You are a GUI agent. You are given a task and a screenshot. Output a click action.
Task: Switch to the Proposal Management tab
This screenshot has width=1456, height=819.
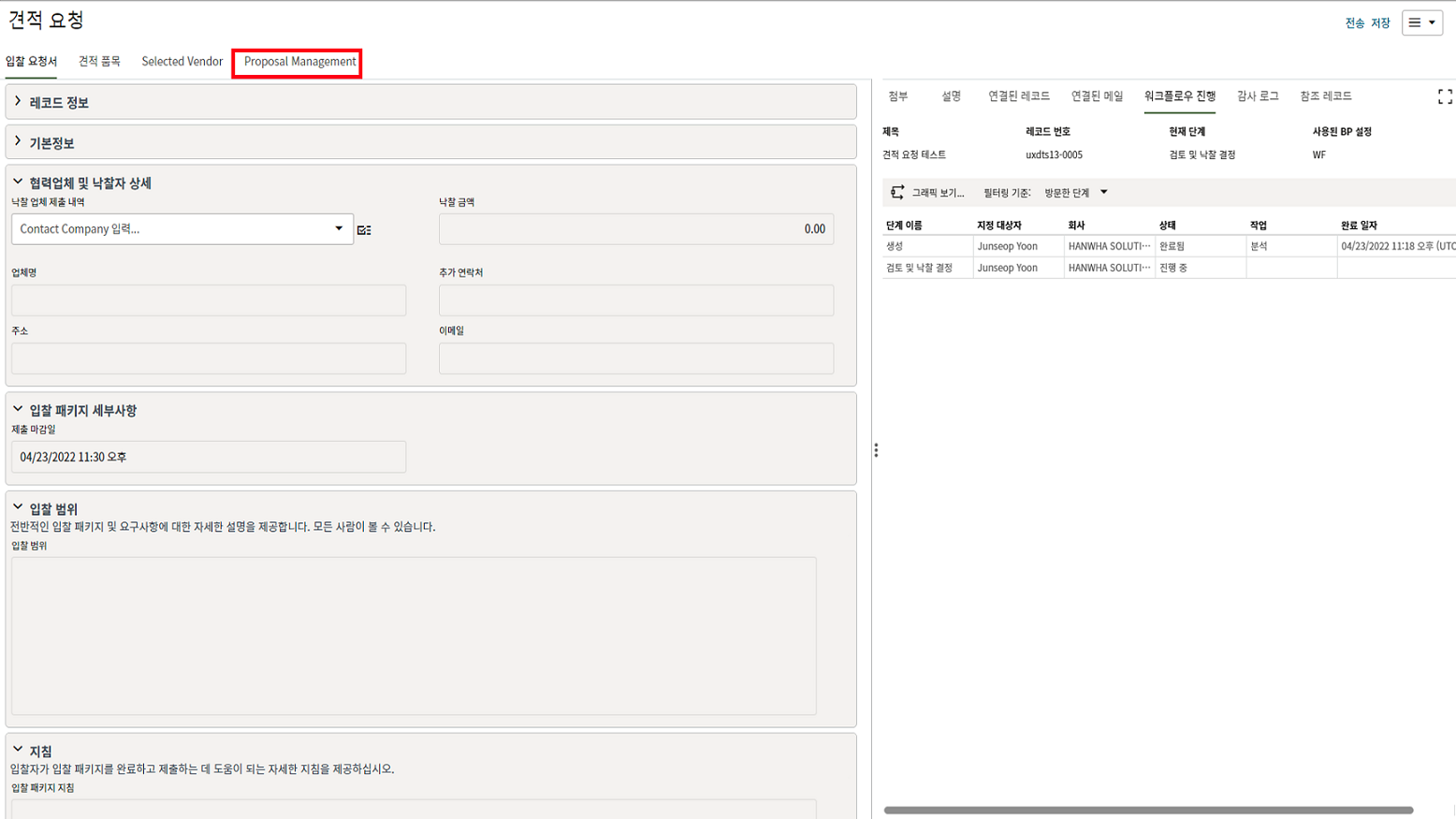299,62
